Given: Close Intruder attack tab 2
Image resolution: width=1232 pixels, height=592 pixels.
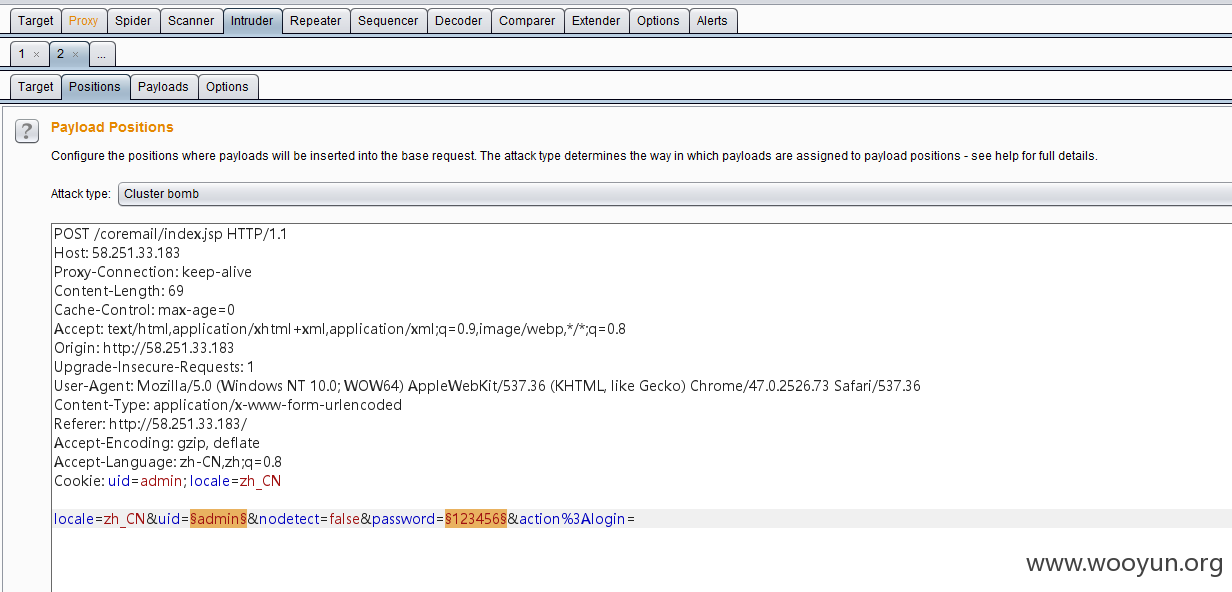Looking at the screenshot, I should [x=75, y=54].
